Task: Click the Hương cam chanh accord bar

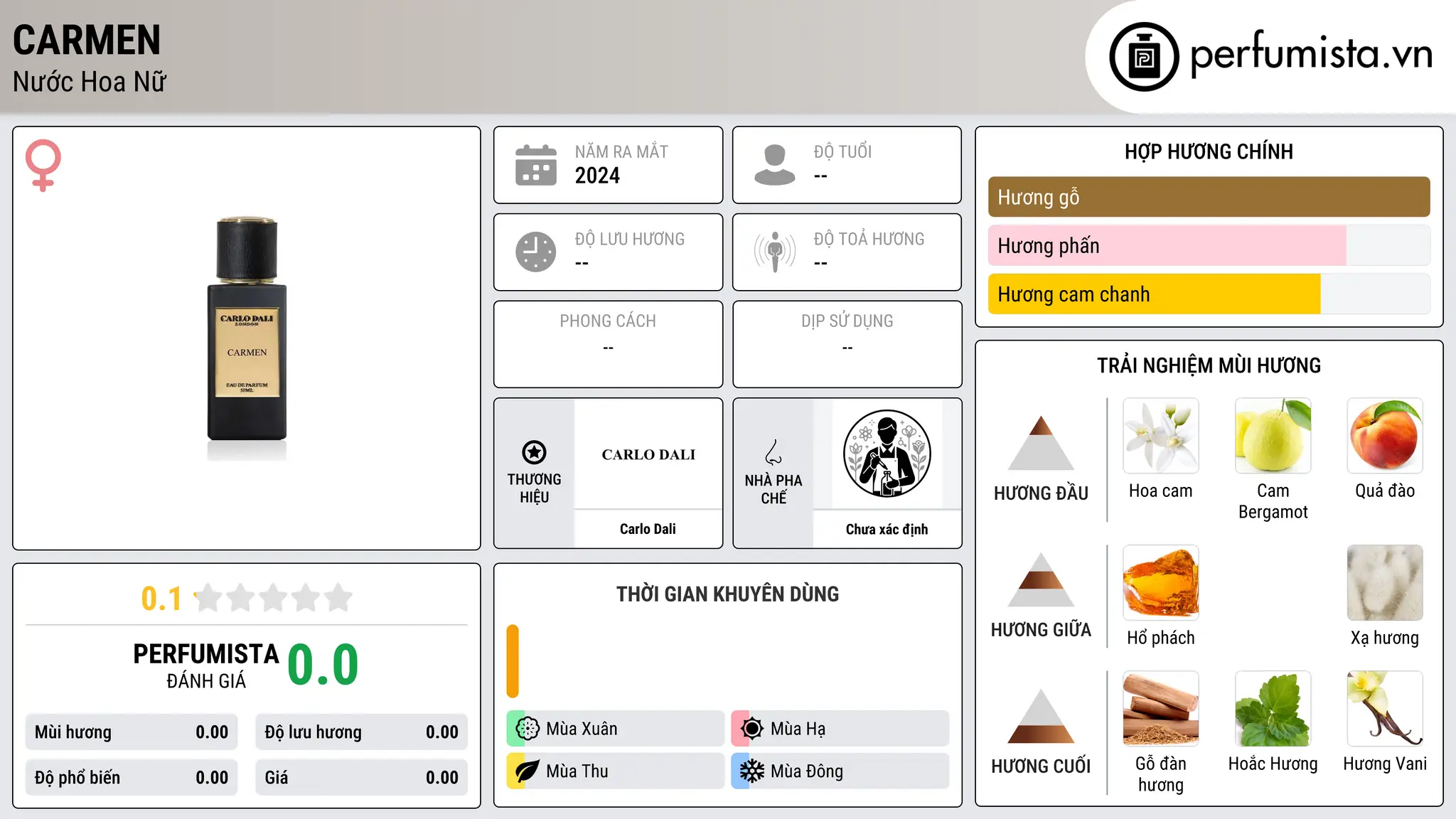Action: [1209, 294]
